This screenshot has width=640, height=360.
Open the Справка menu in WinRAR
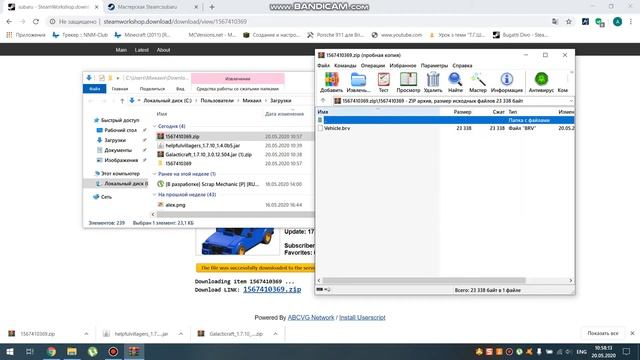point(462,65)
